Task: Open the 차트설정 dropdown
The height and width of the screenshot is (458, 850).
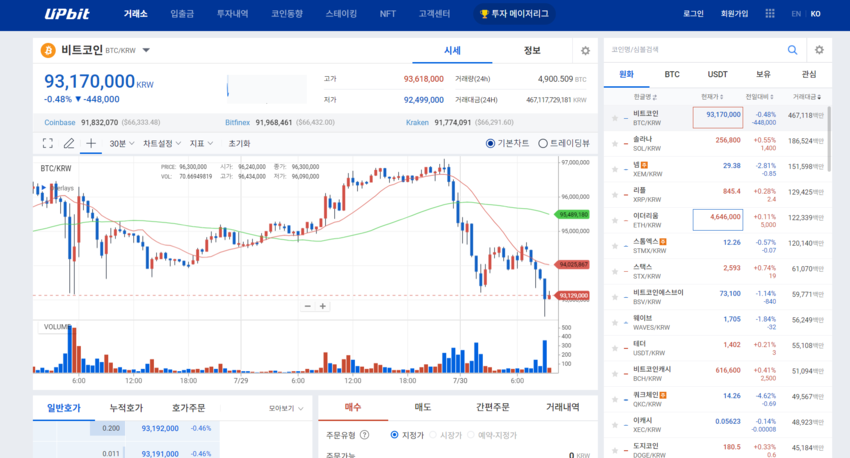Action: pyautogui.click(x=162, y=143)
